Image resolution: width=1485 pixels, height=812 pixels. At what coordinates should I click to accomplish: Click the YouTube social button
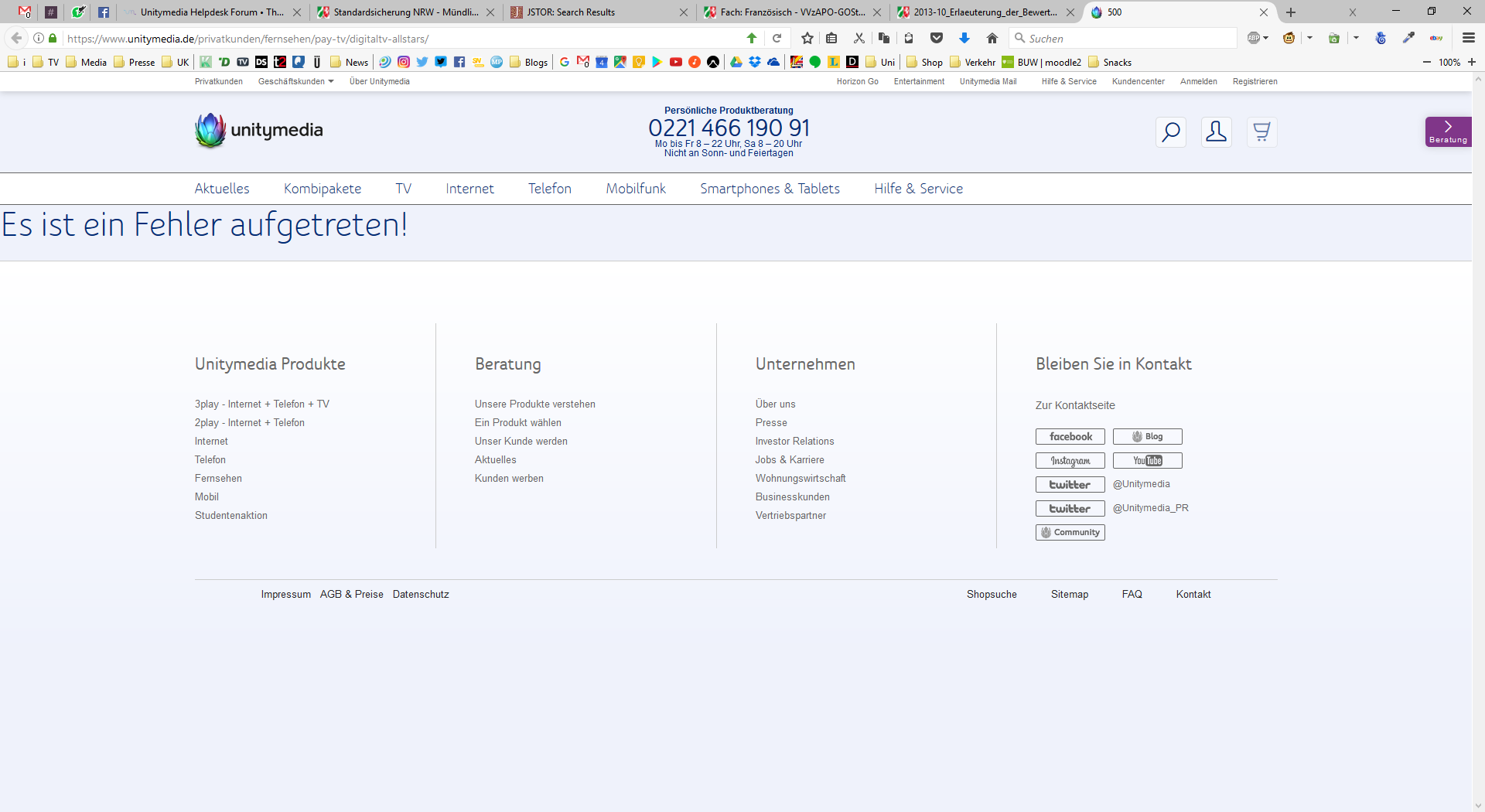pyautogui.click(x=1147, y=461)
